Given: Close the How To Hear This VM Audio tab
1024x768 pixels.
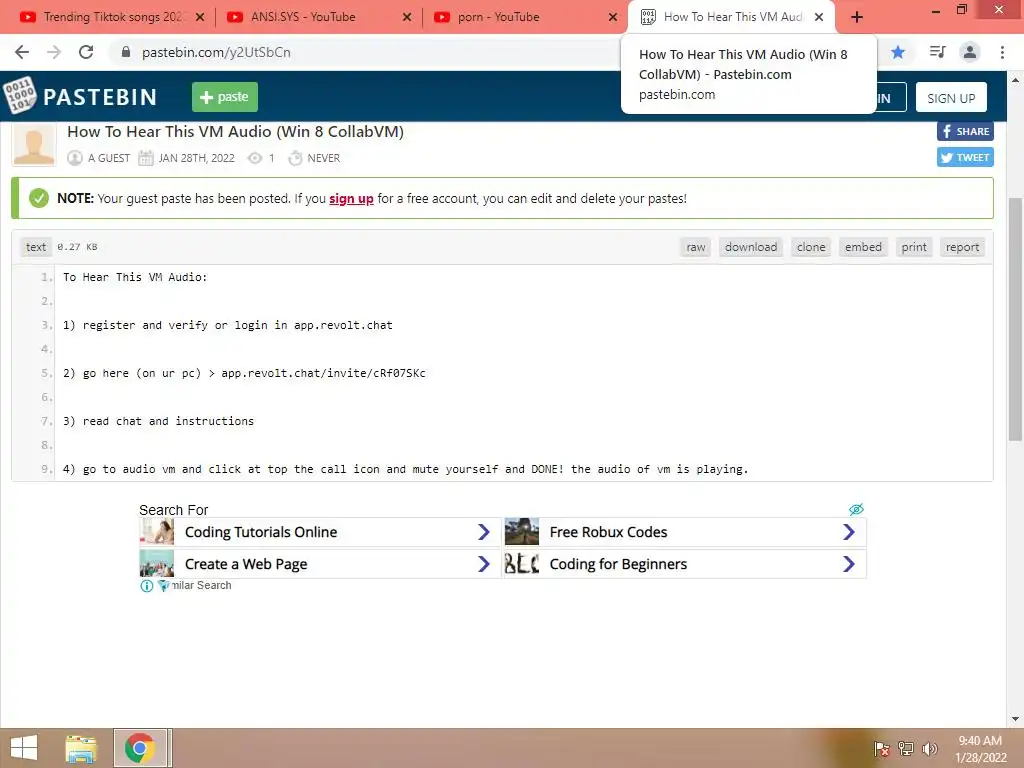Looking at the screenshot, I should [819, 17].
